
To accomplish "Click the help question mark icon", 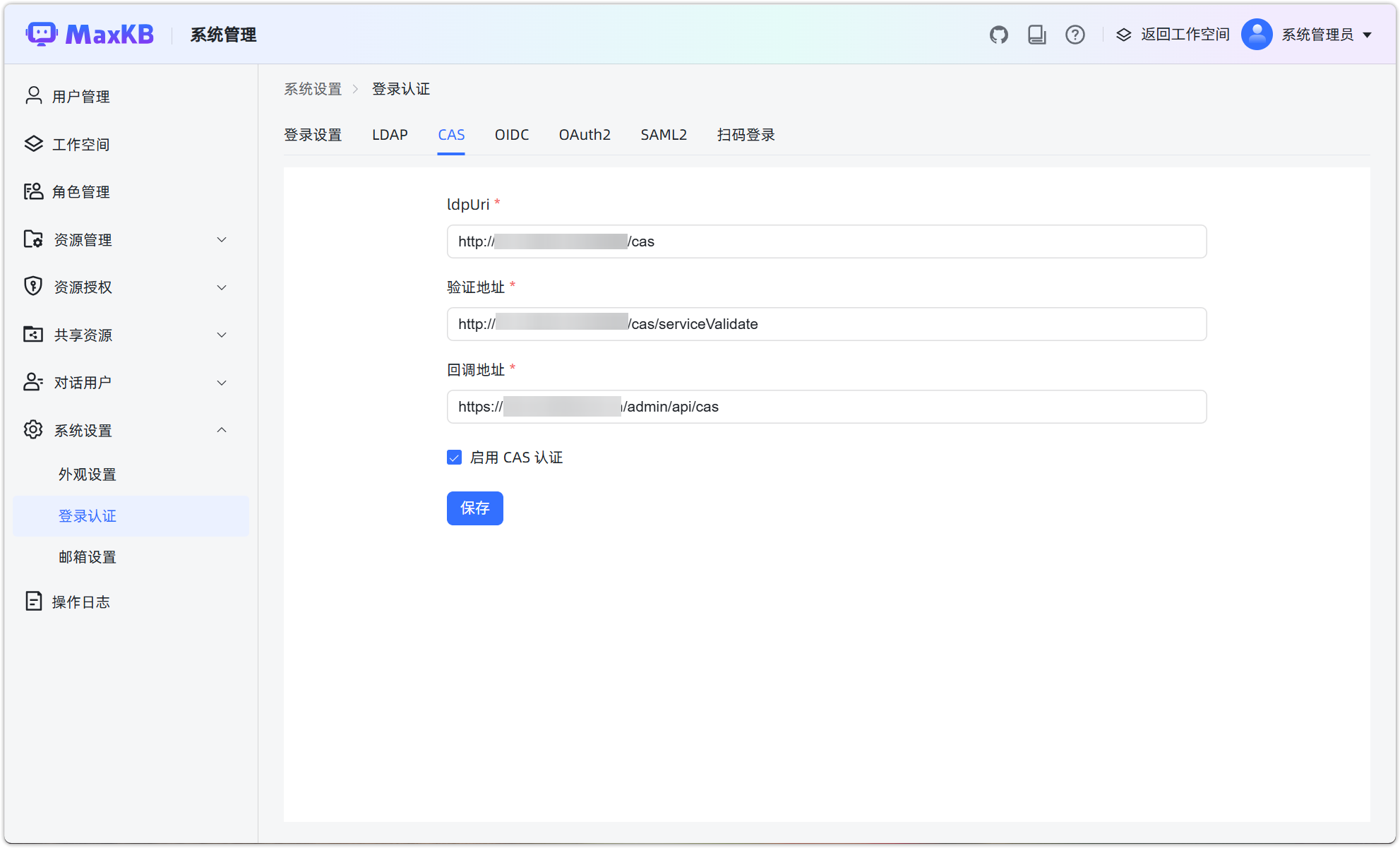I will [1075, 35].
